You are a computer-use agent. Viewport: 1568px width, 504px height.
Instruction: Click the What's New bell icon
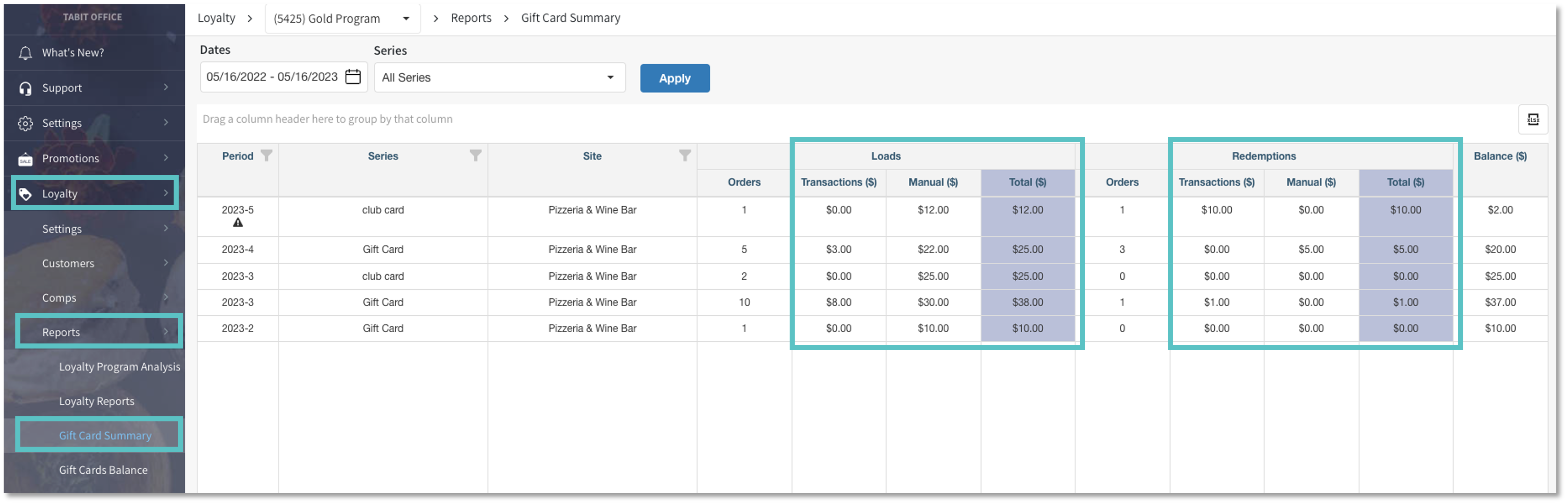tap(25, 53)
